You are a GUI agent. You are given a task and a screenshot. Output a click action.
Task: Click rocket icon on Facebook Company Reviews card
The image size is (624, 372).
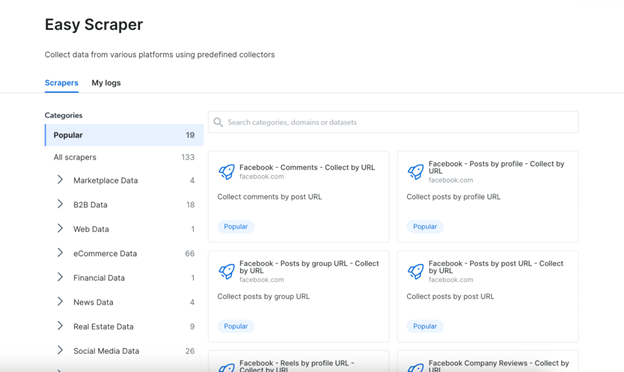415,368
